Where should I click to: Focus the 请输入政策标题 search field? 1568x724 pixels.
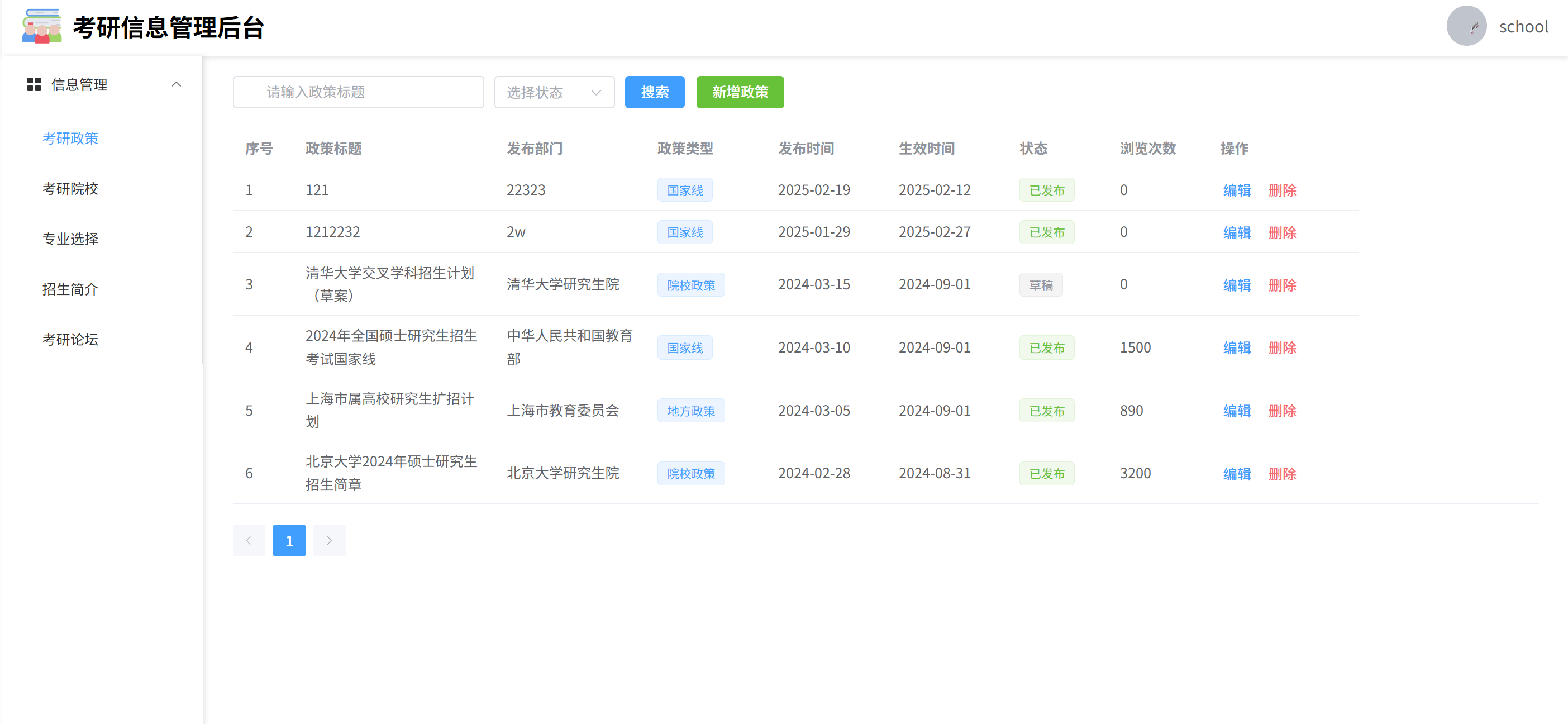(x=359, y=93)
